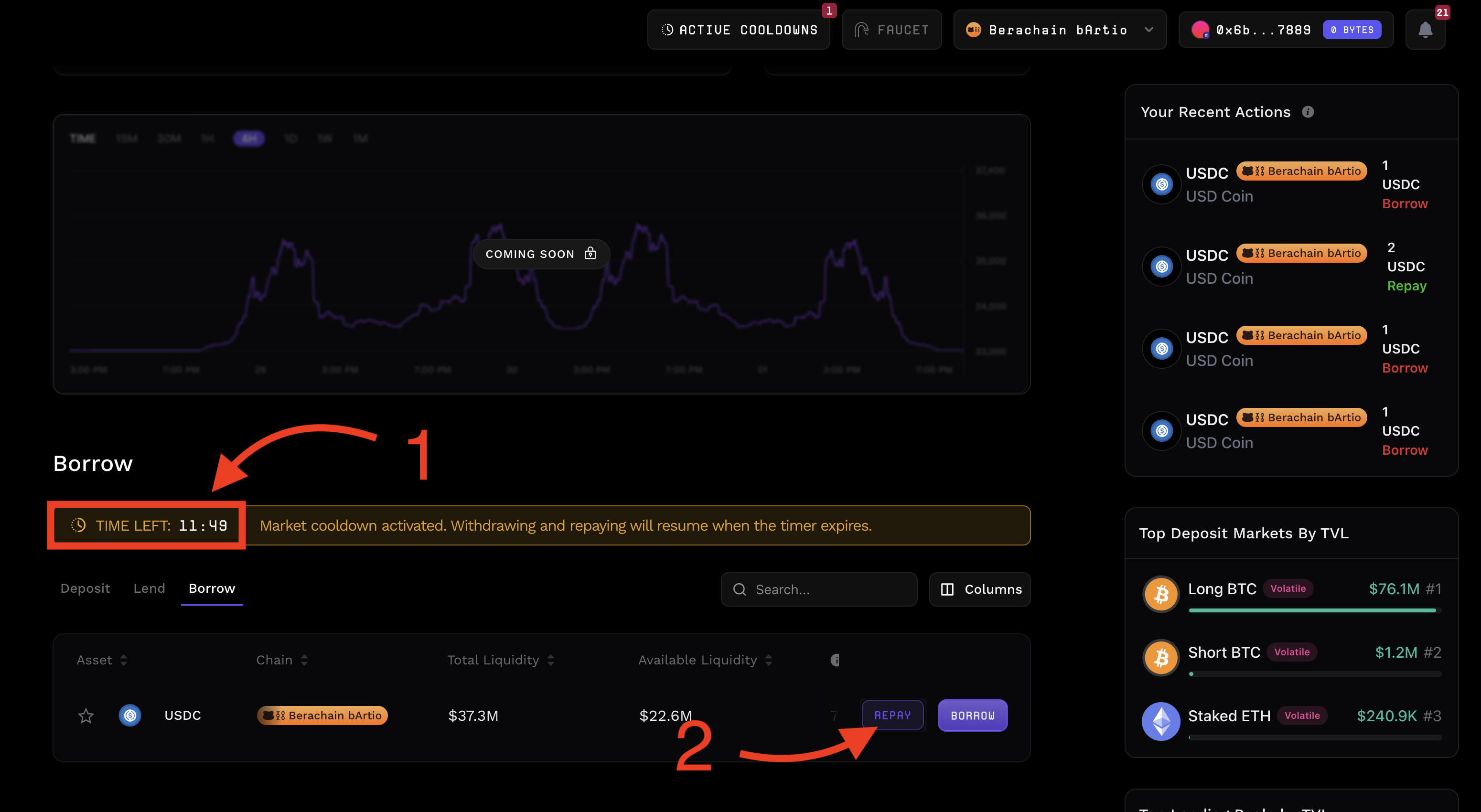Open Active Cooldowns panel
1481x812 pixels.
(739, 30)
